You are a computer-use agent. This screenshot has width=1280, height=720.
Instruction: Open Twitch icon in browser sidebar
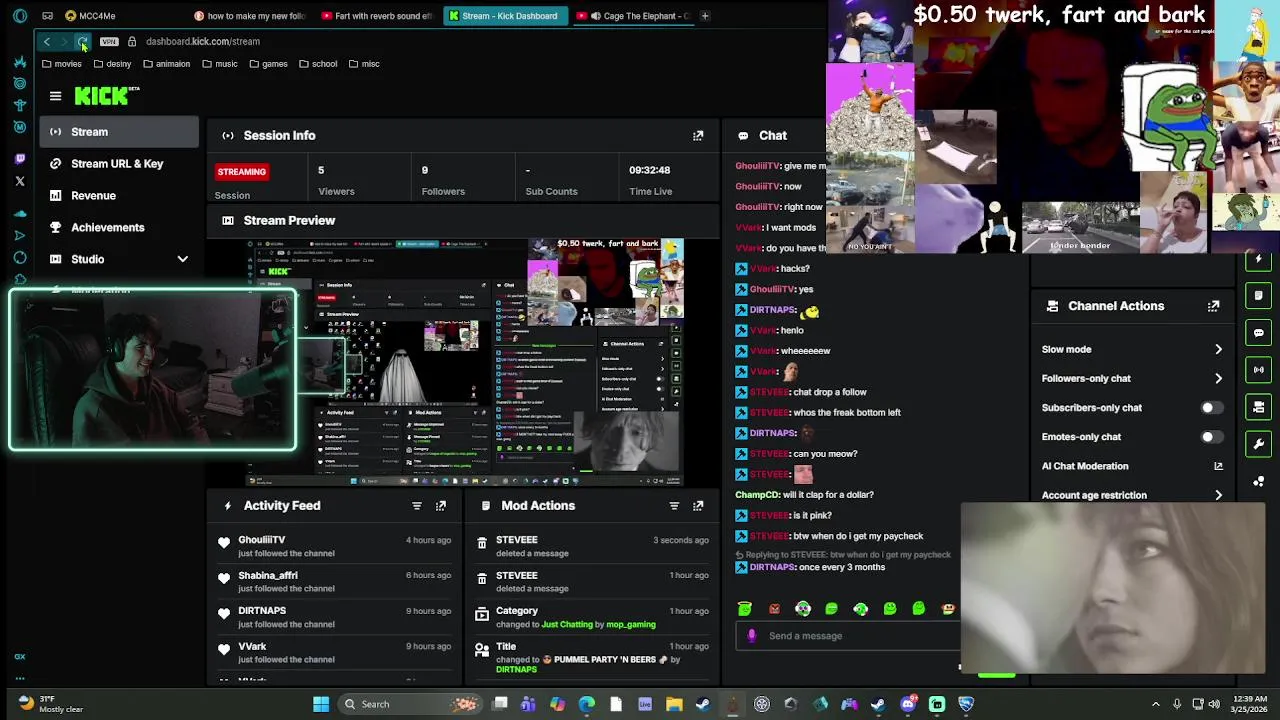20,159
